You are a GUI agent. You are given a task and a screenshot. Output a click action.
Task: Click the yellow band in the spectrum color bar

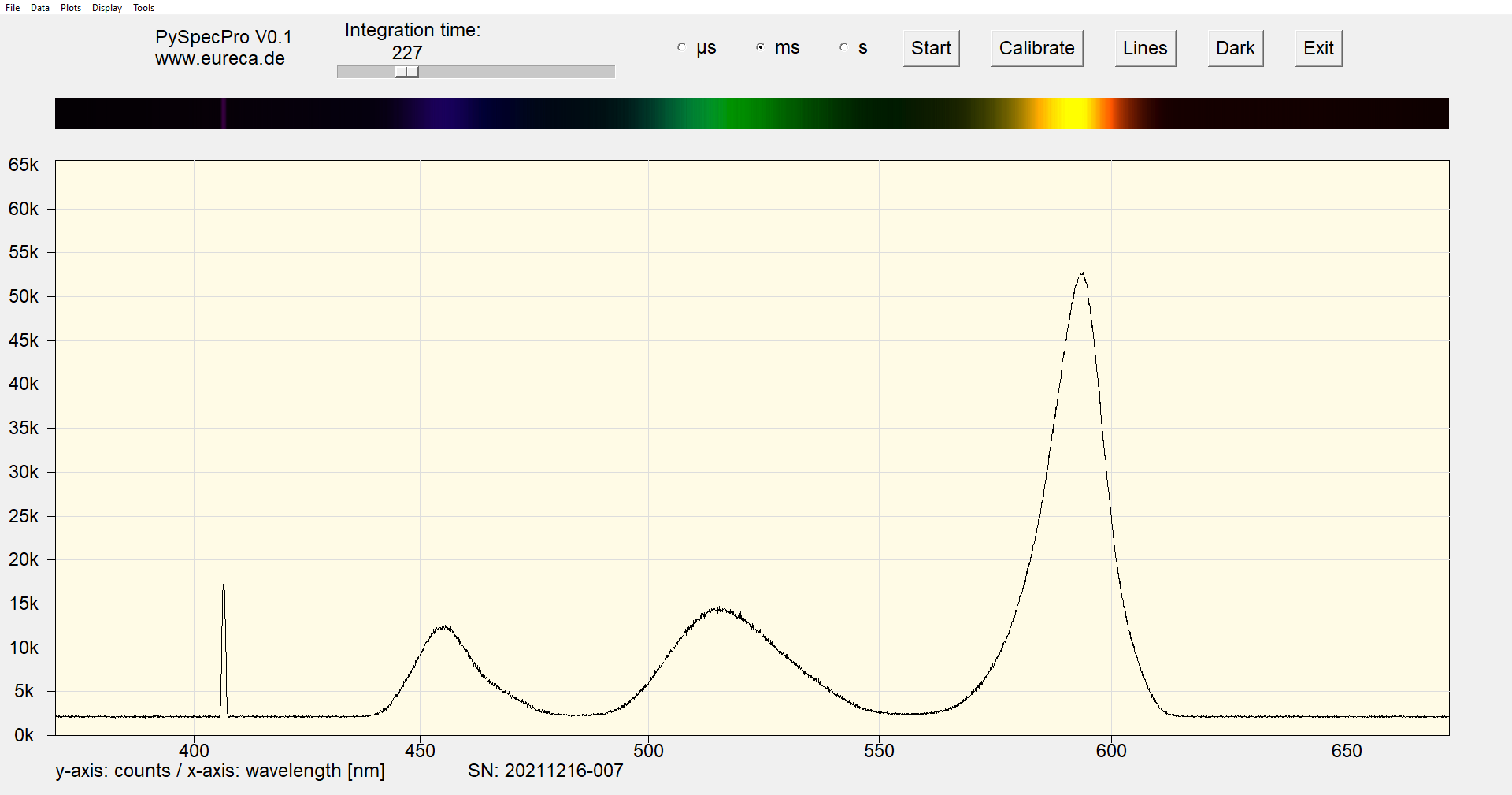[x=1072, y=113]
